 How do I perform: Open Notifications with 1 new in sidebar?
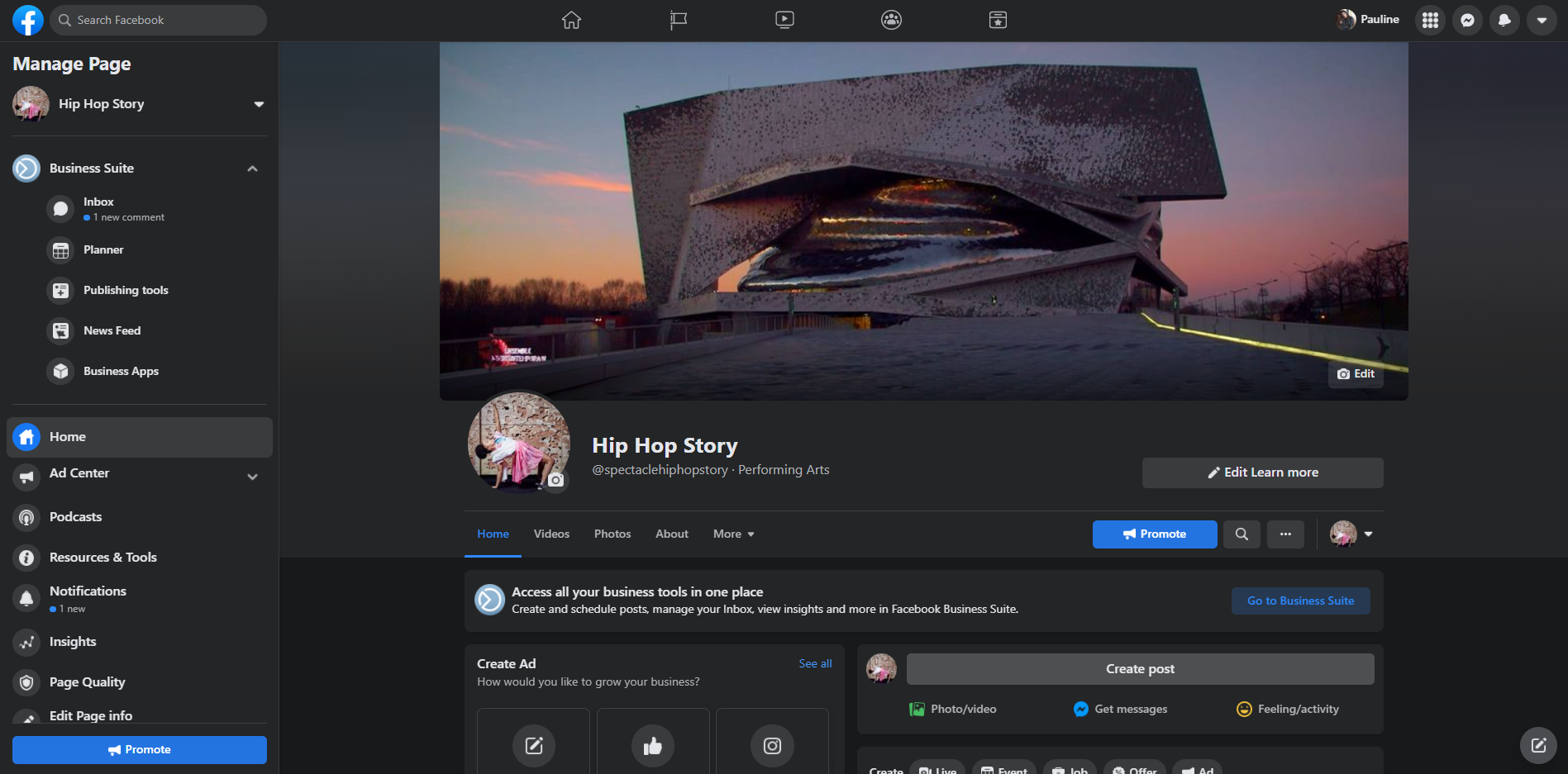[140, 598]
